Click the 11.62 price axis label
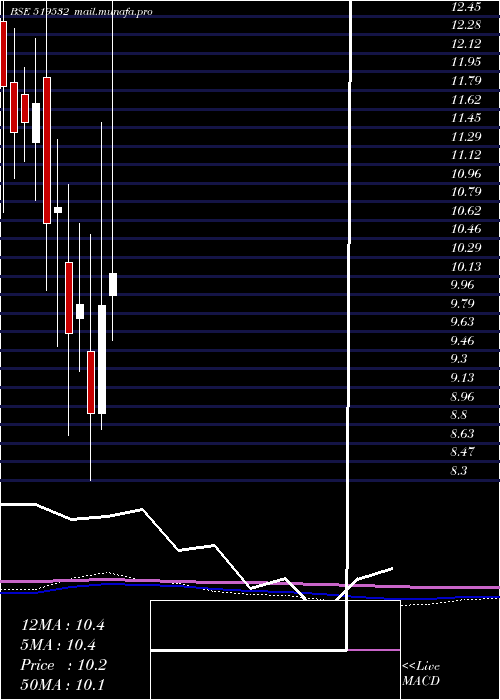The height and width of the screenshot is (700, 500). (x=466, y=100)
